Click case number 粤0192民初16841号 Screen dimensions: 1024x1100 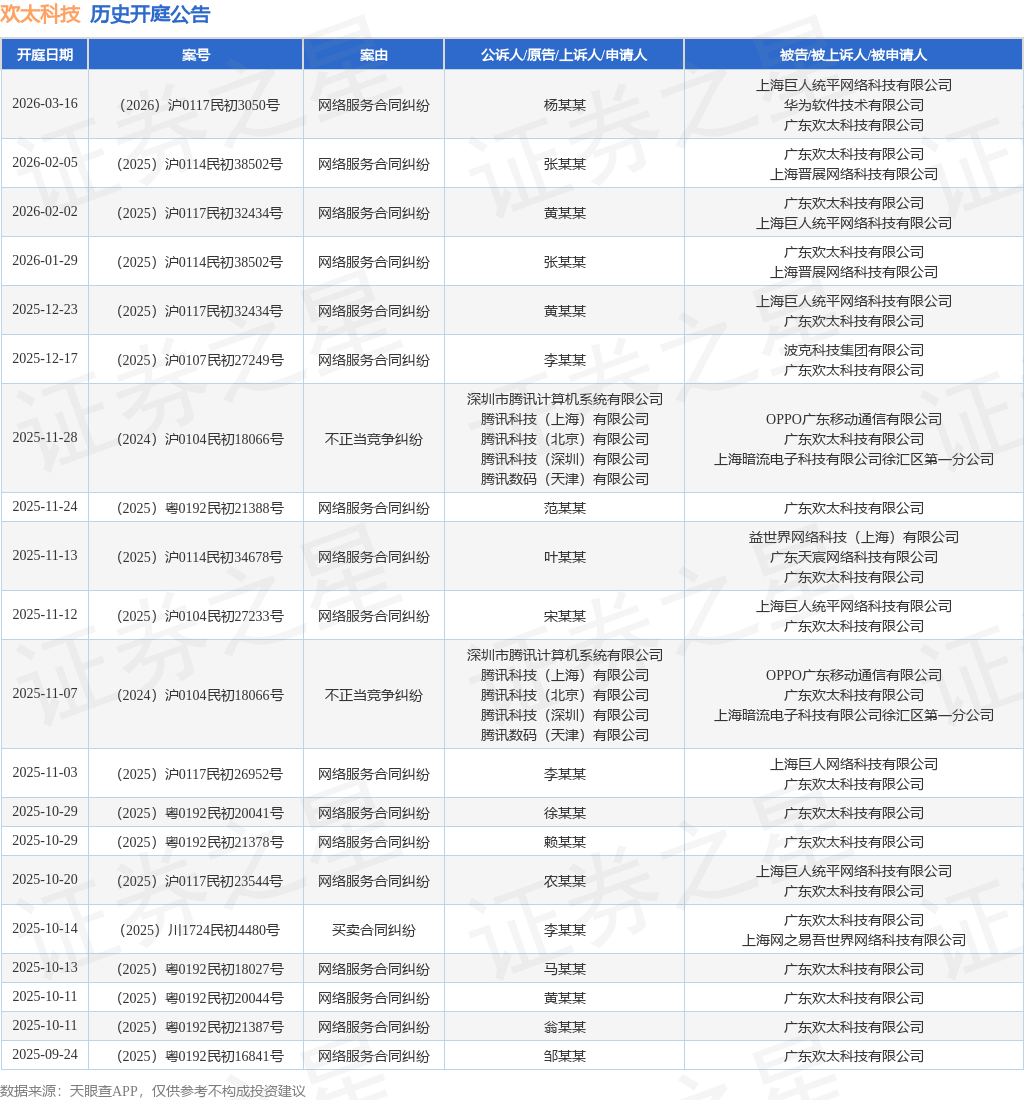click(x=199, y=1056)
